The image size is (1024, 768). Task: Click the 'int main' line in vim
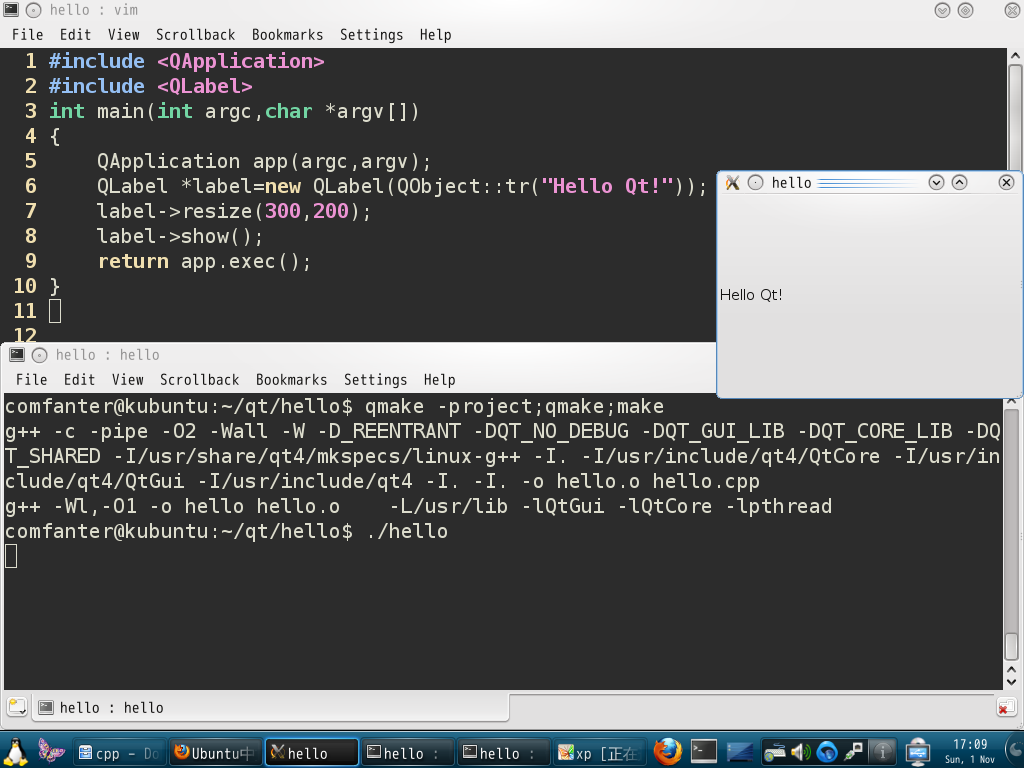click(234, 110)
